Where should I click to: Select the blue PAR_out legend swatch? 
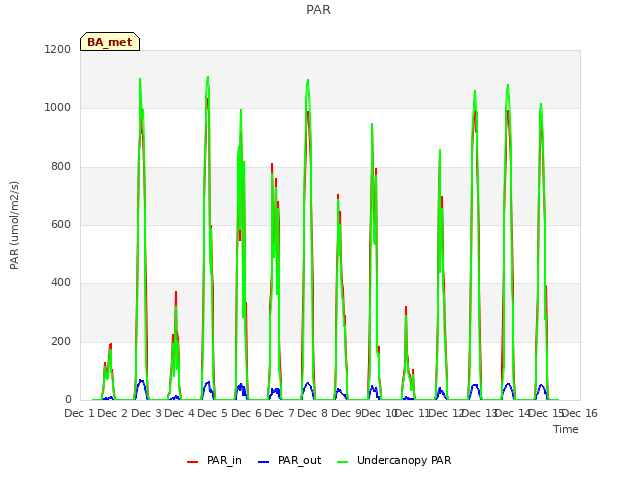coord(264,462)
